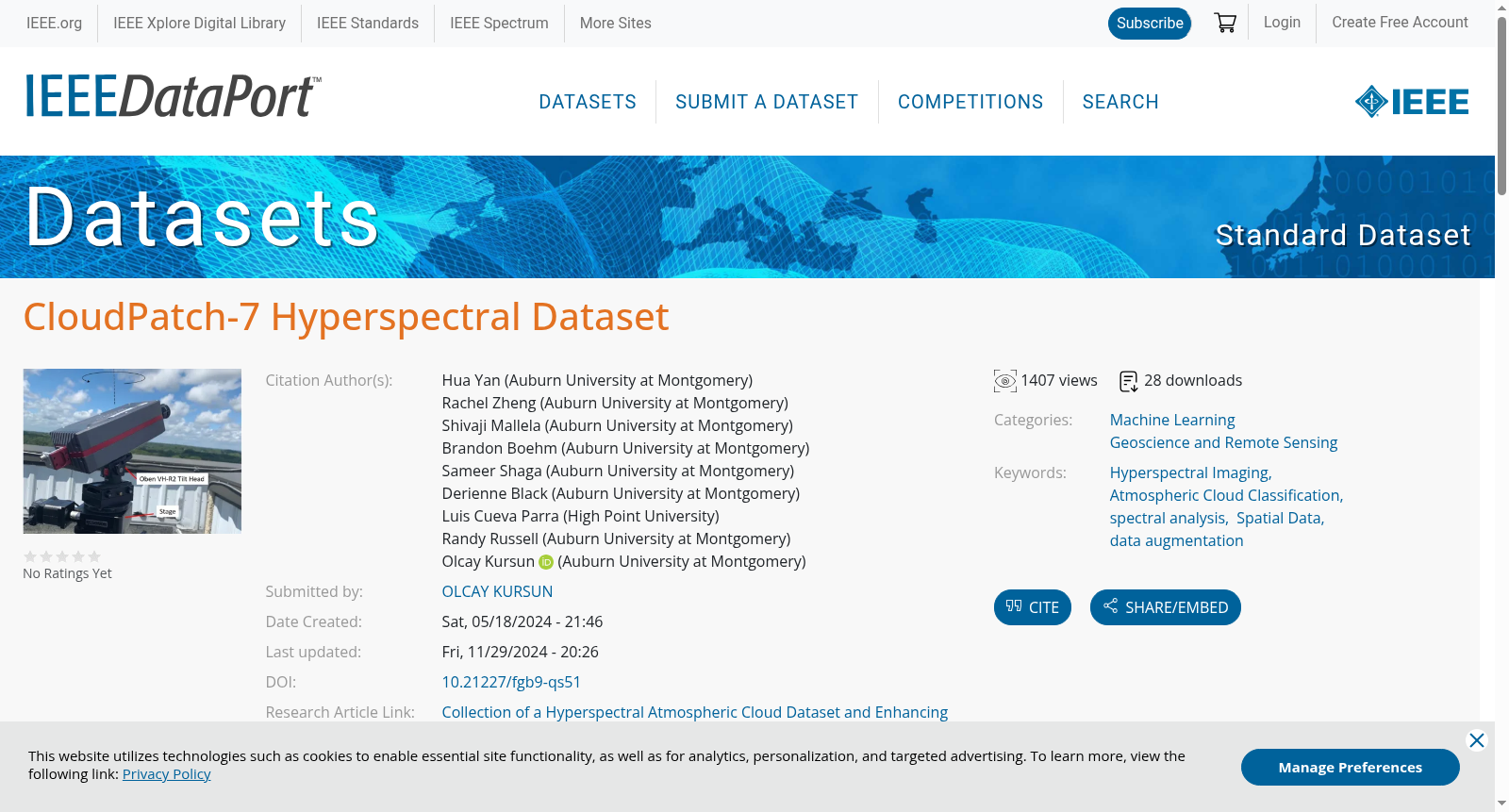The width and height of the screenshot is (1509, 812).
Task: Click the IEEE logo at top right
Action: point(1412,101)
